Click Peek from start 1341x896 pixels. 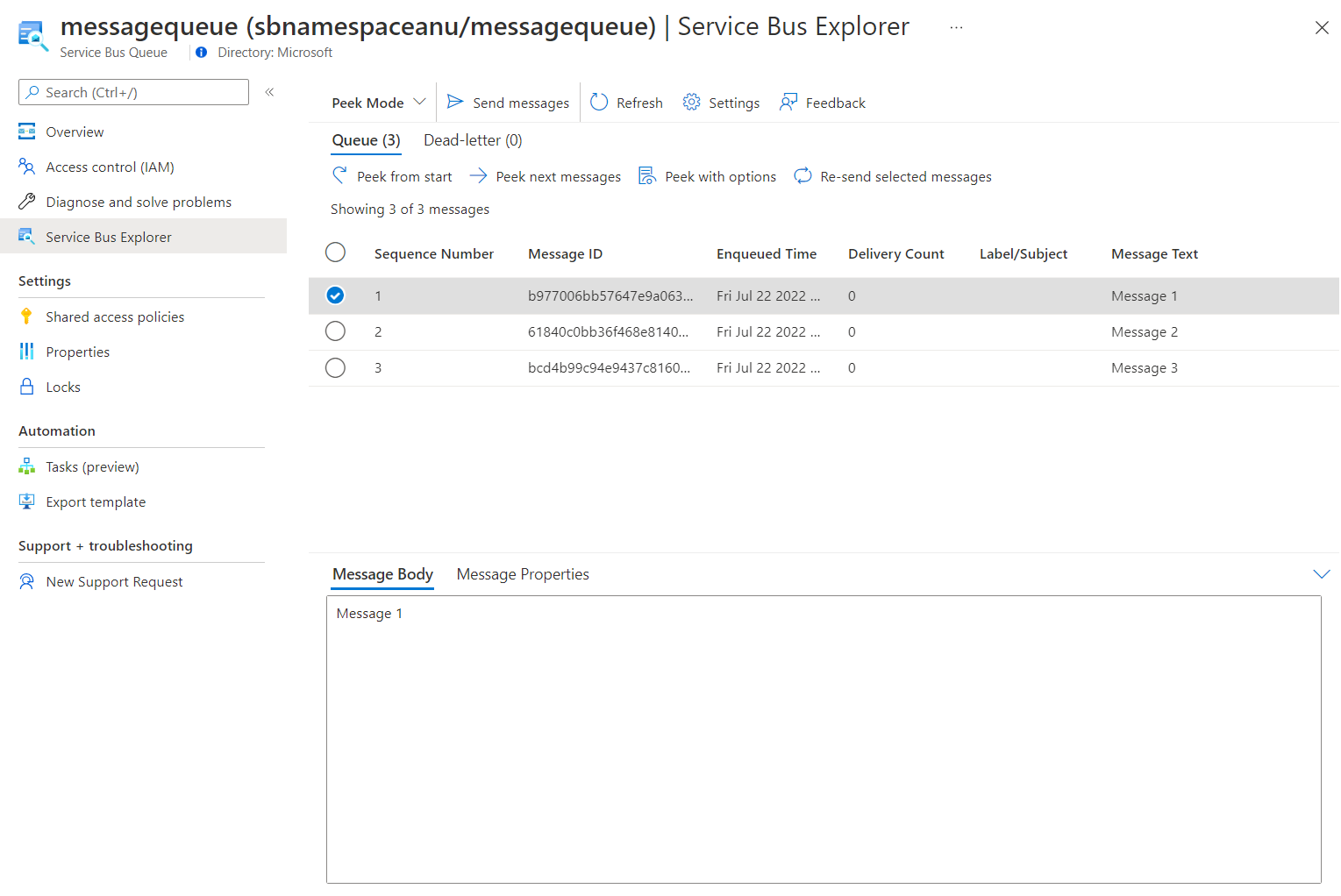pos(392,175)
